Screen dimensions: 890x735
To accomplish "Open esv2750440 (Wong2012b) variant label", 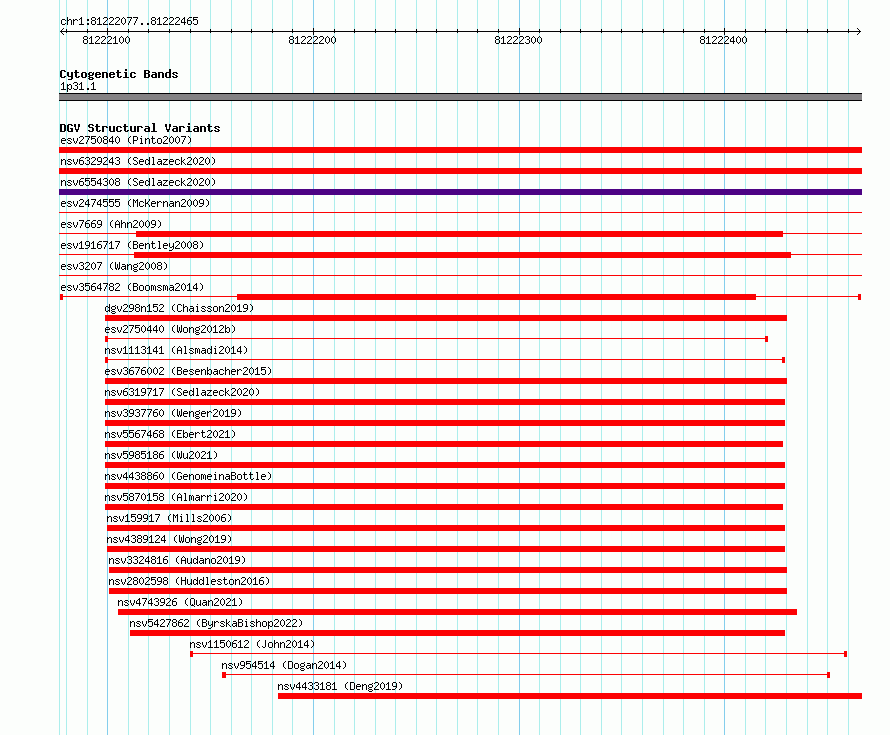I will [x=170, y=329].
